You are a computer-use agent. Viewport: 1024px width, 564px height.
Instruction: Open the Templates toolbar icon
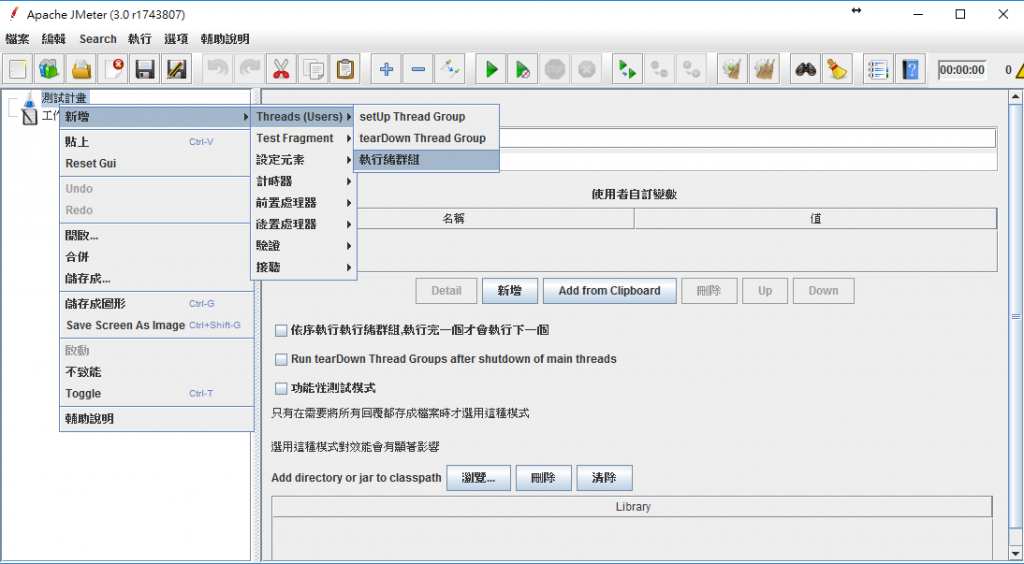pyautogui.click(x=50, y=69)
